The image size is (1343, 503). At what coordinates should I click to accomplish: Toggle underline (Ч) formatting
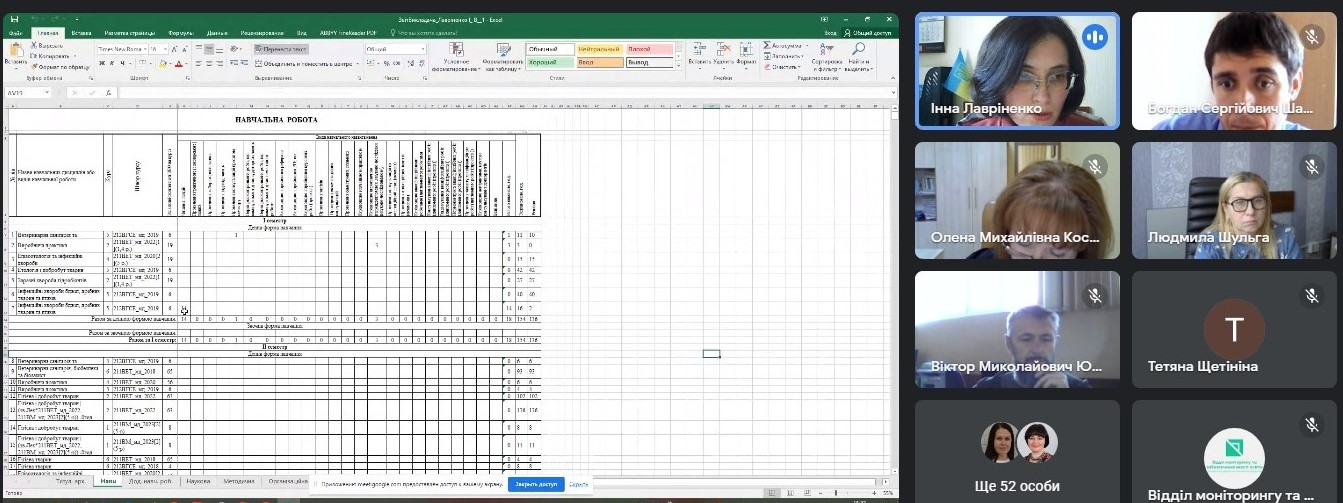[122, 63]
